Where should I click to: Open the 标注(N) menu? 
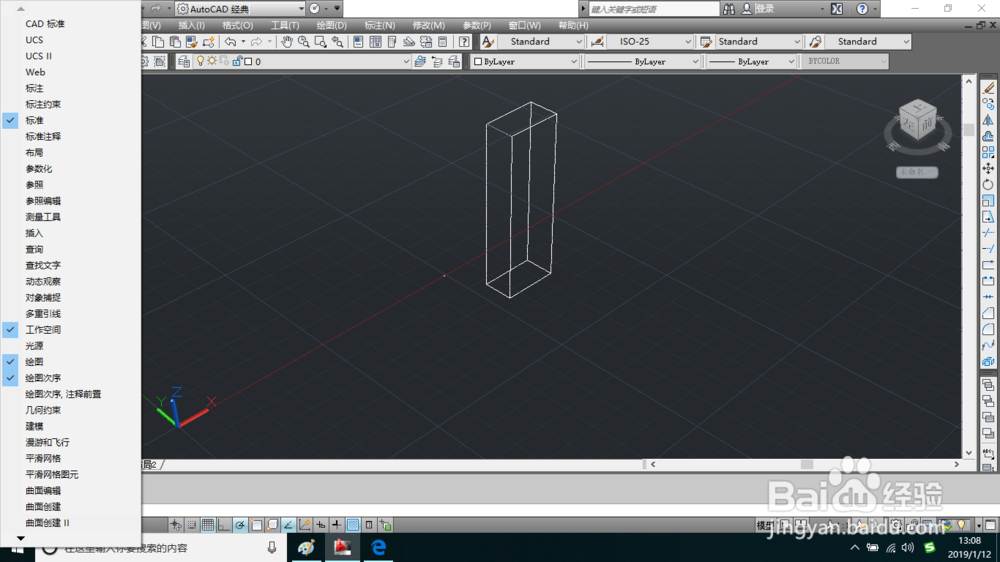tap(379, 26)
